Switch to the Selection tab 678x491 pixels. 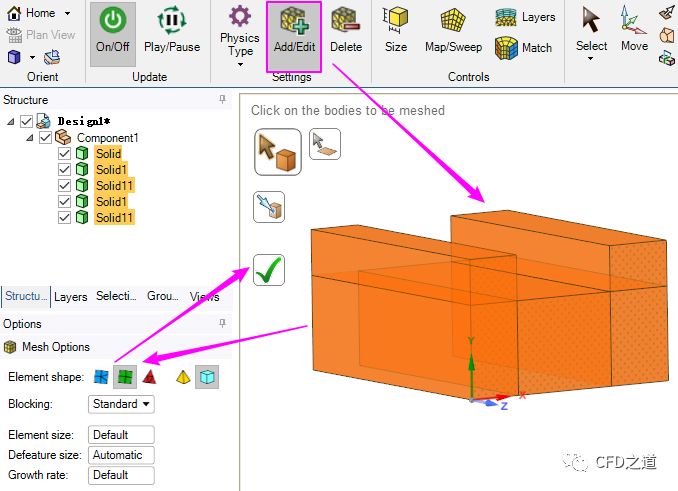tap(116, 296)
